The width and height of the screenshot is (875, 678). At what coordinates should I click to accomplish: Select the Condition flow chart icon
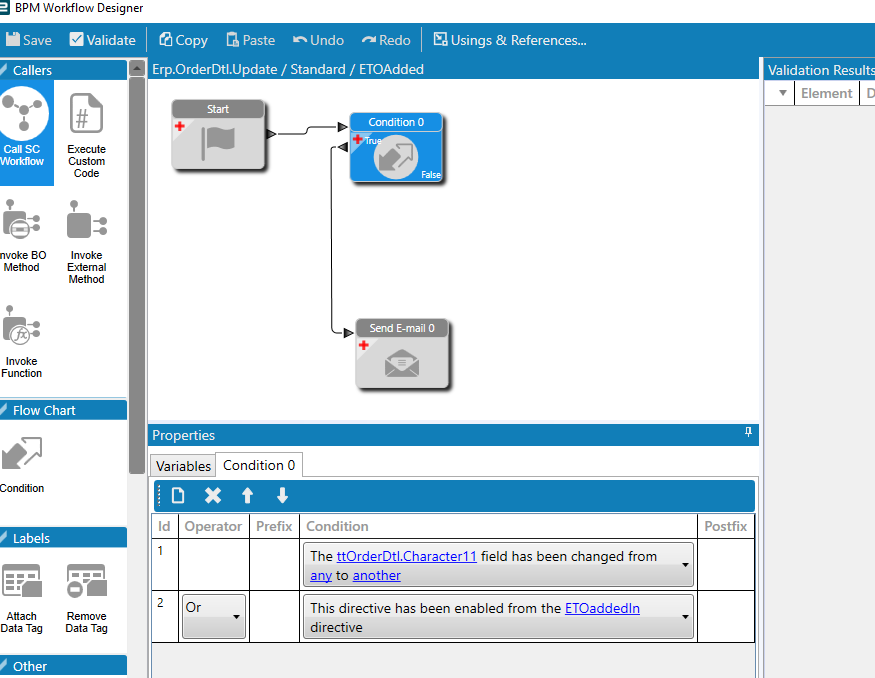(22, 453)
